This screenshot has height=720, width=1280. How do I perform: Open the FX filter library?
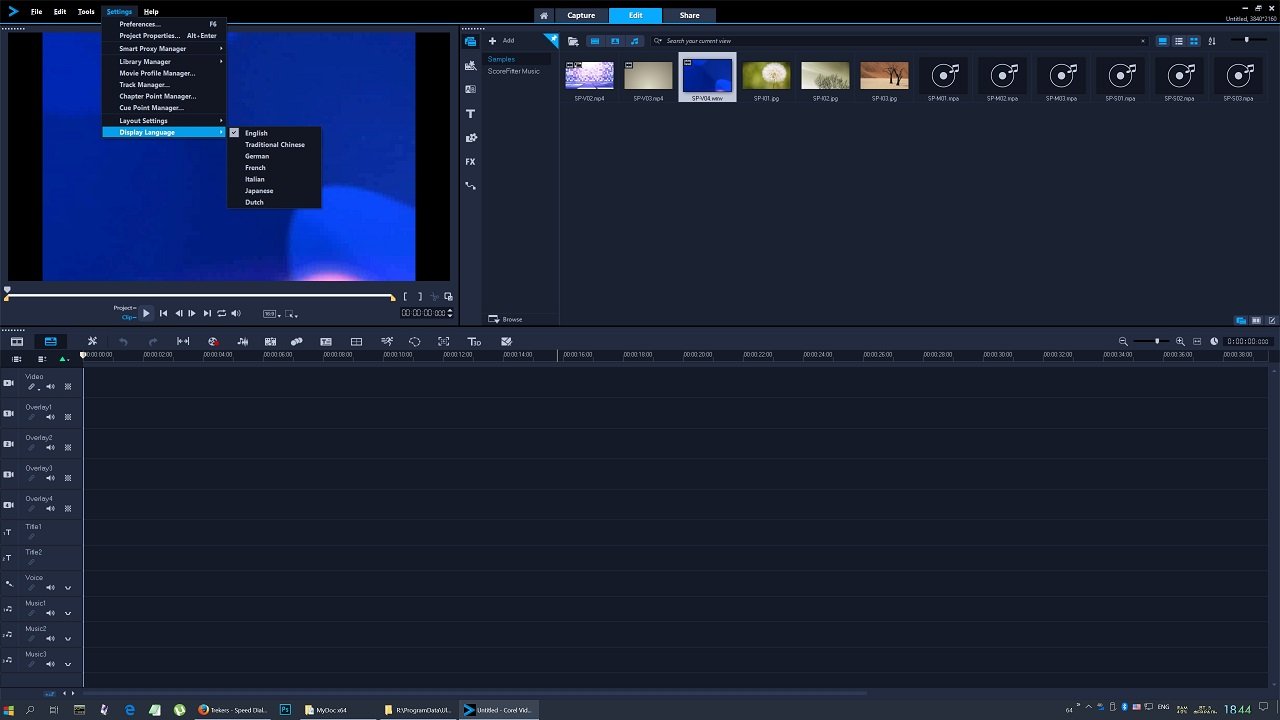pos(470,162)
